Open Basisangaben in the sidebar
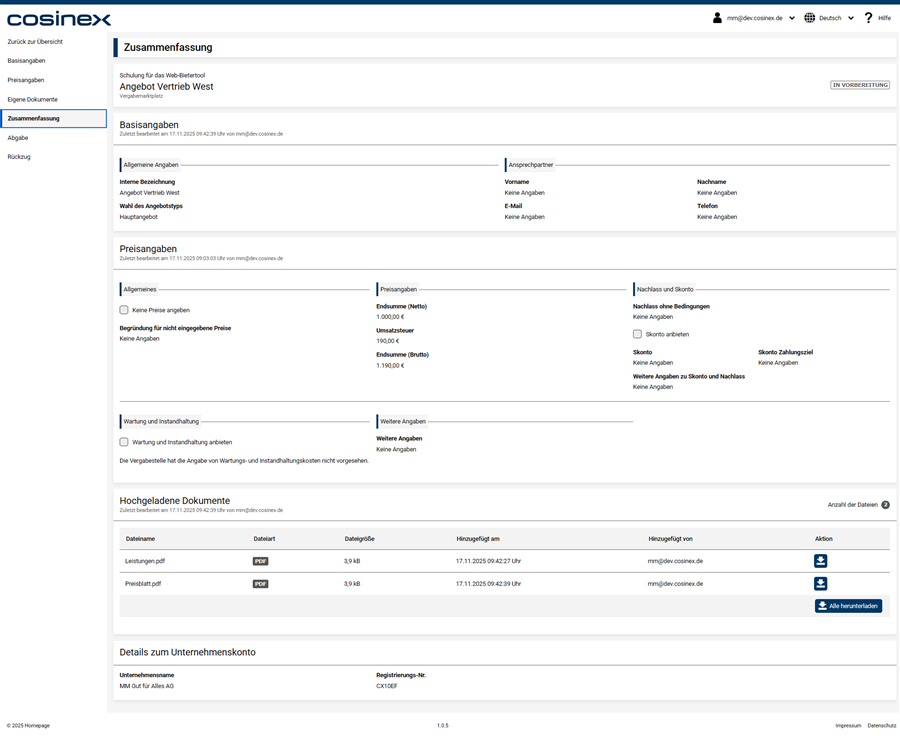This screenshot has width=900, height=738. pos(26,61)
